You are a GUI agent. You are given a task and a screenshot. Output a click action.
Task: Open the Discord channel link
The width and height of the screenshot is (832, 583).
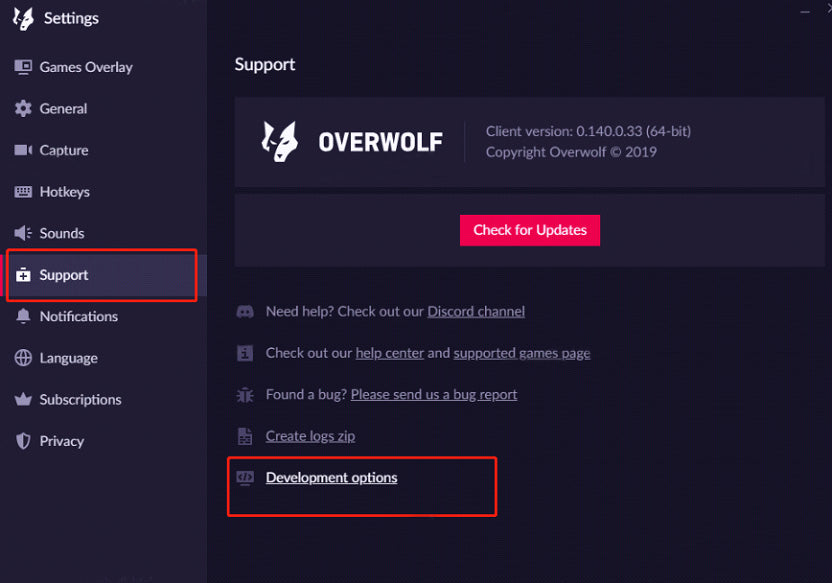pyautogui.click(x=476, y=311)
